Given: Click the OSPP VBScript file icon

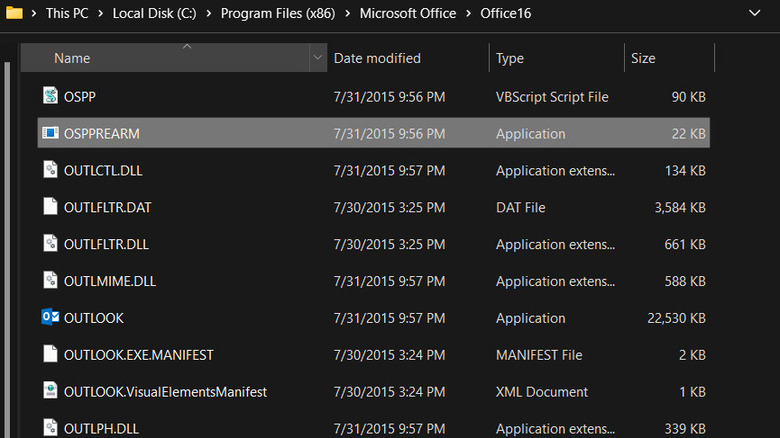Looking at the screenshot, I should coord(50,95).
